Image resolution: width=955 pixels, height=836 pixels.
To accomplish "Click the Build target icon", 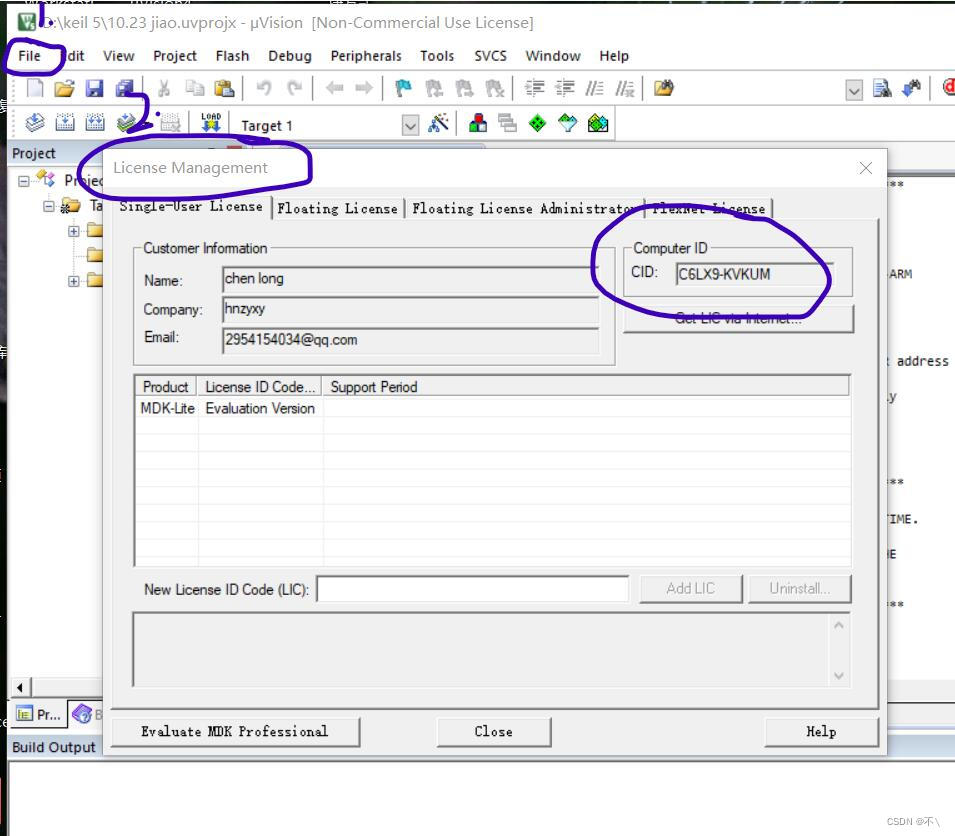I will click(x=65, y=123).
